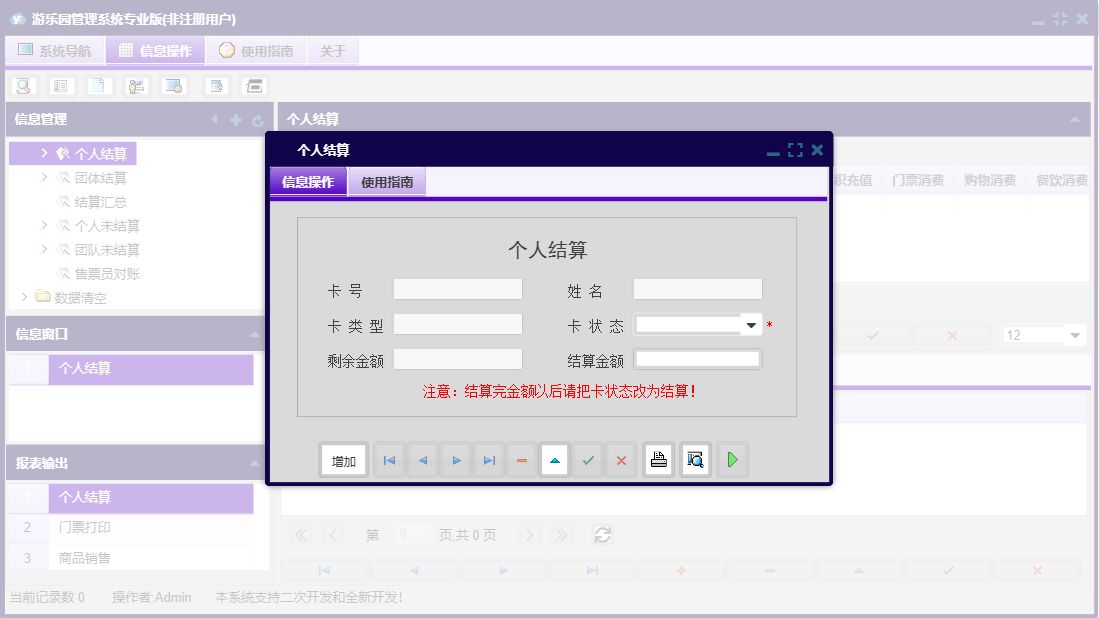Click the up-arrow edit toggle in the dialog toolbar
This screenshot has height=618, width=1099.
(554, 460)
